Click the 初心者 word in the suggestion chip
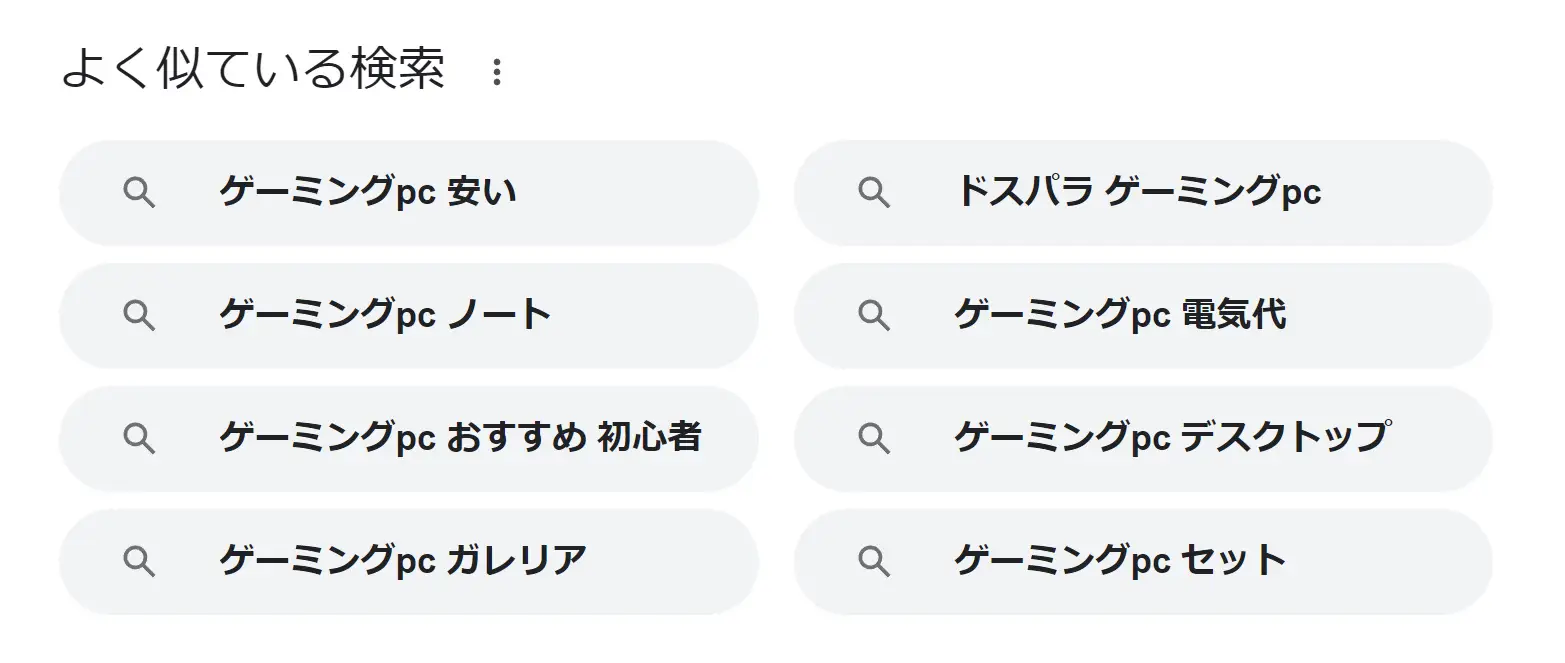 (x=649, y=437)
